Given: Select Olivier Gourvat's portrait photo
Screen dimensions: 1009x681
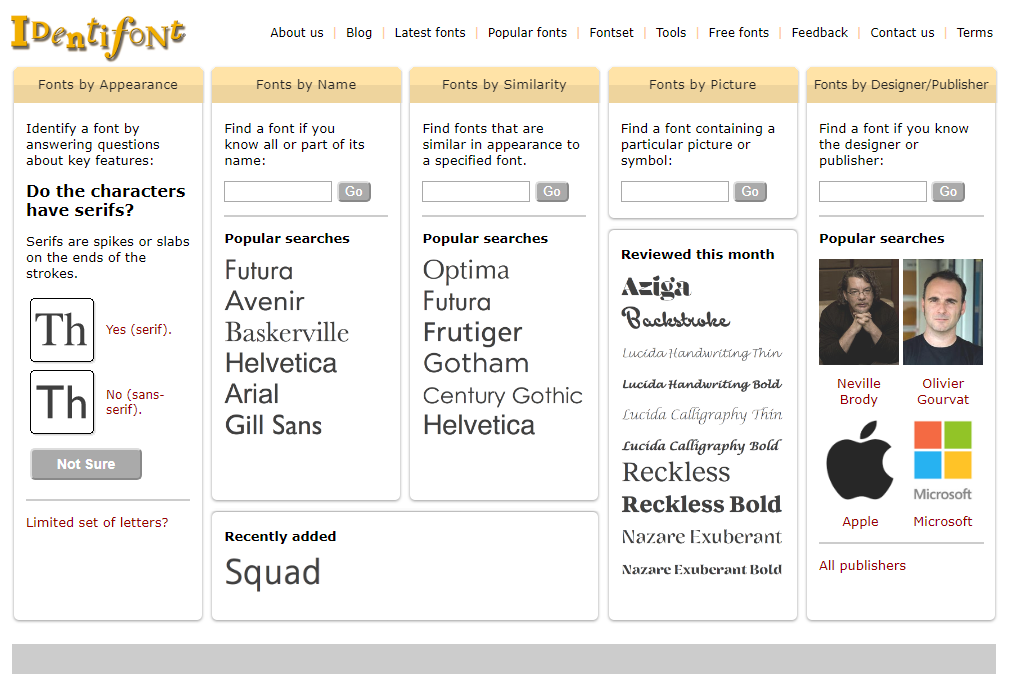Looking at the screenshot, I should [943, 312].
